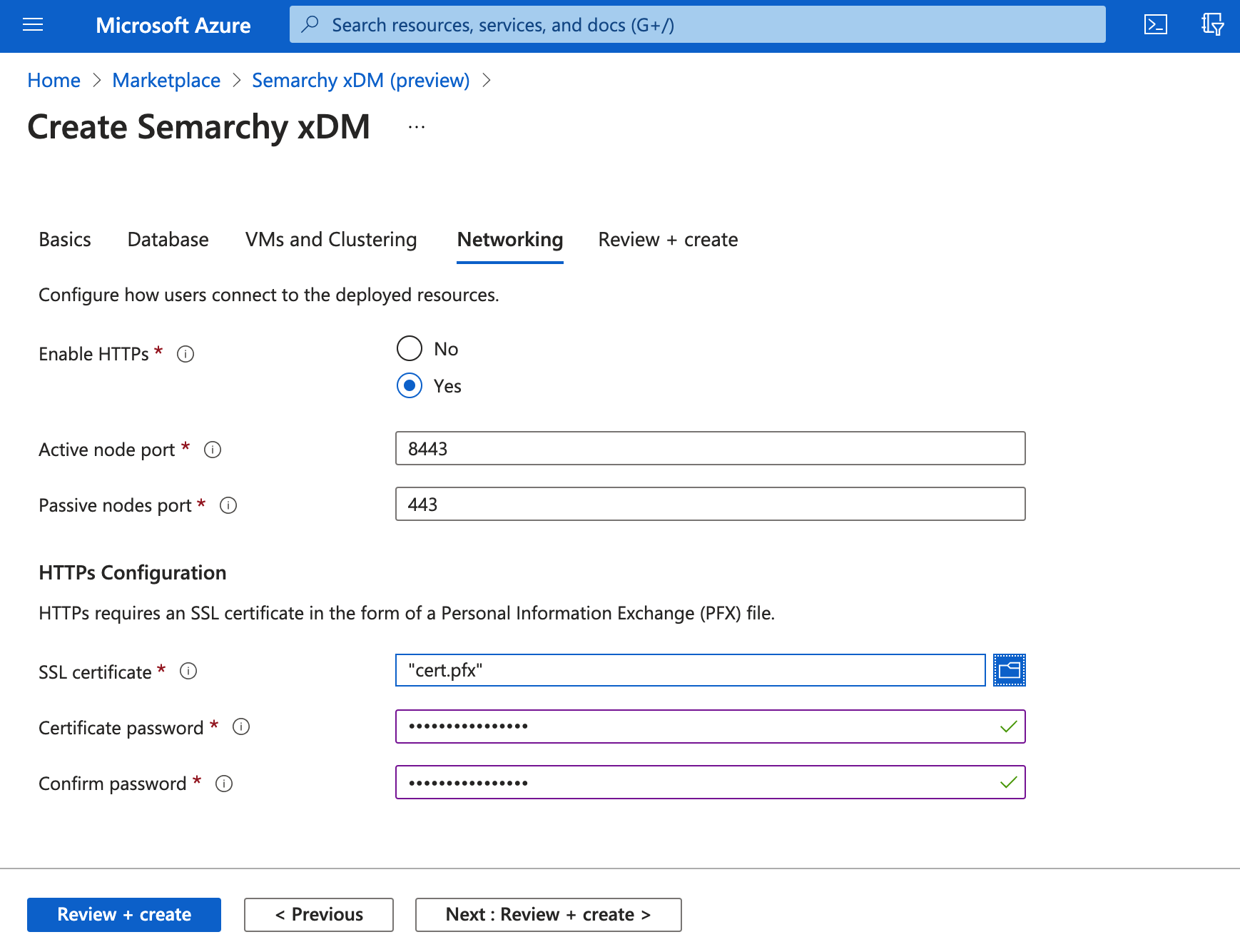The height and width of the screenshot is (952, 1240).
Task: Click the Passive nodes port field
Action: click(710, 504)
